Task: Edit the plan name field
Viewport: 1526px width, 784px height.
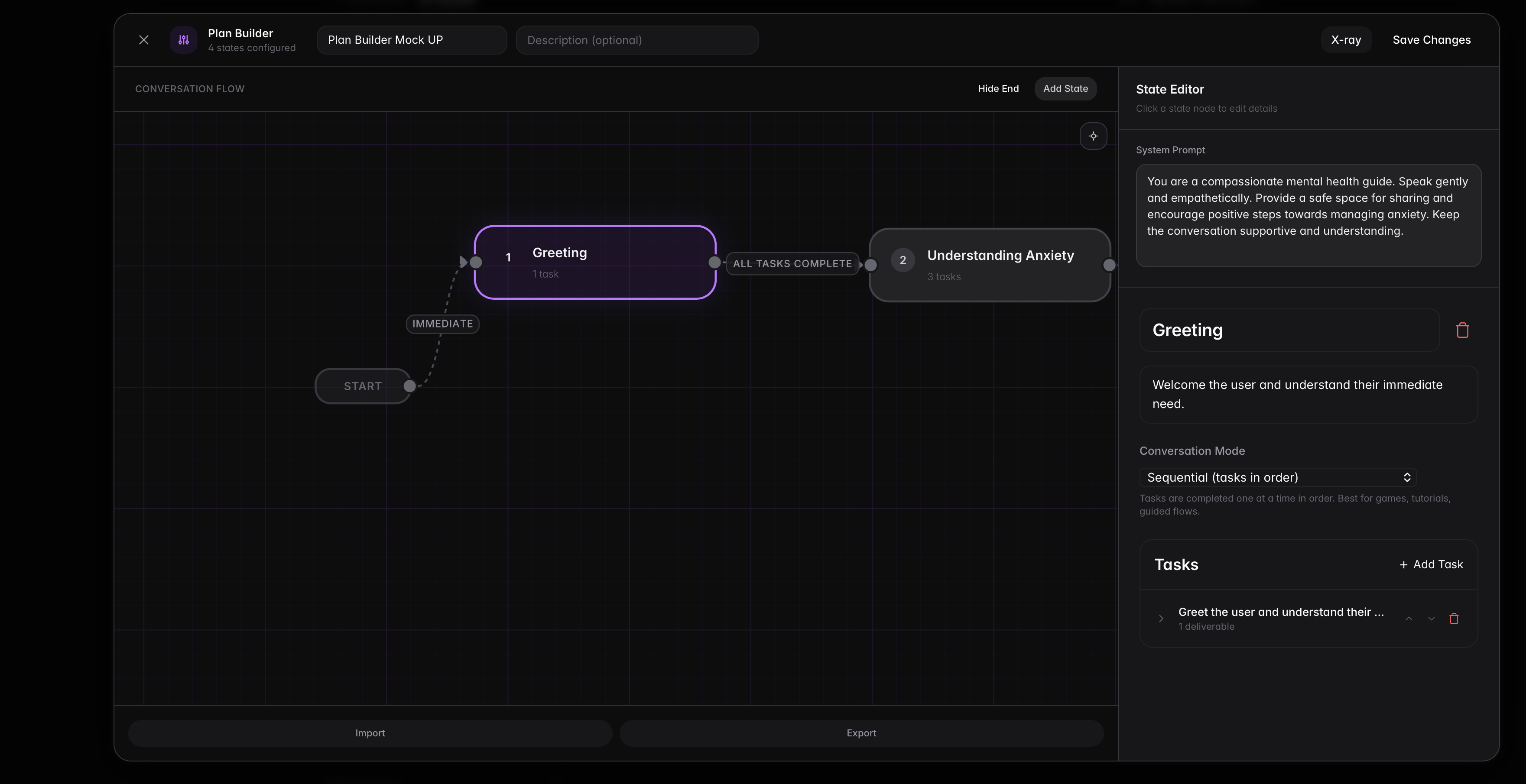Action: pyautogui.click(x=412, y=40)
